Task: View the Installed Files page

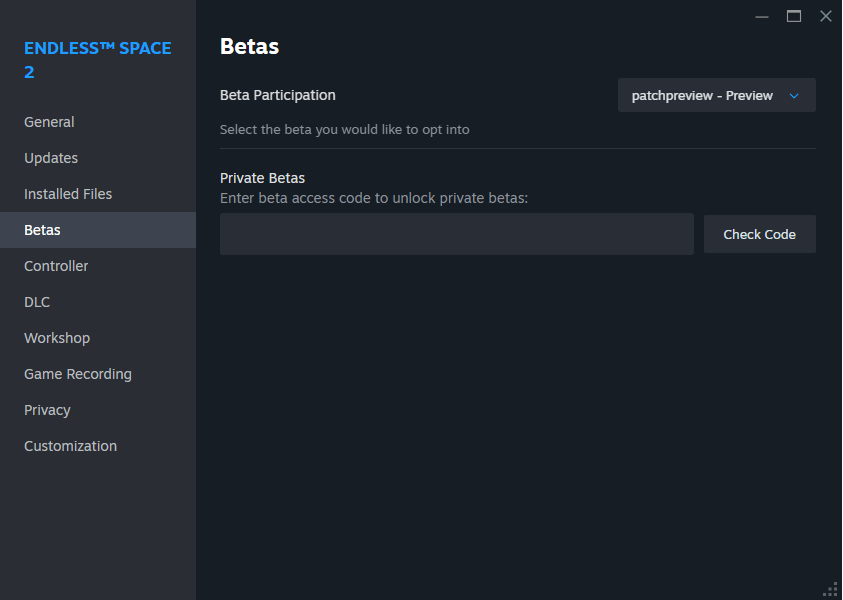Action: [67, 193]
